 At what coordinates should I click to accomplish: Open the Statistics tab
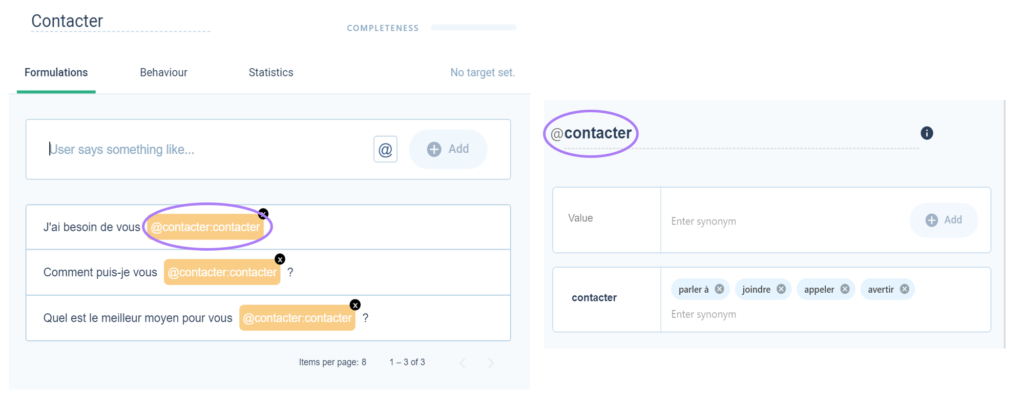(270, 73)
